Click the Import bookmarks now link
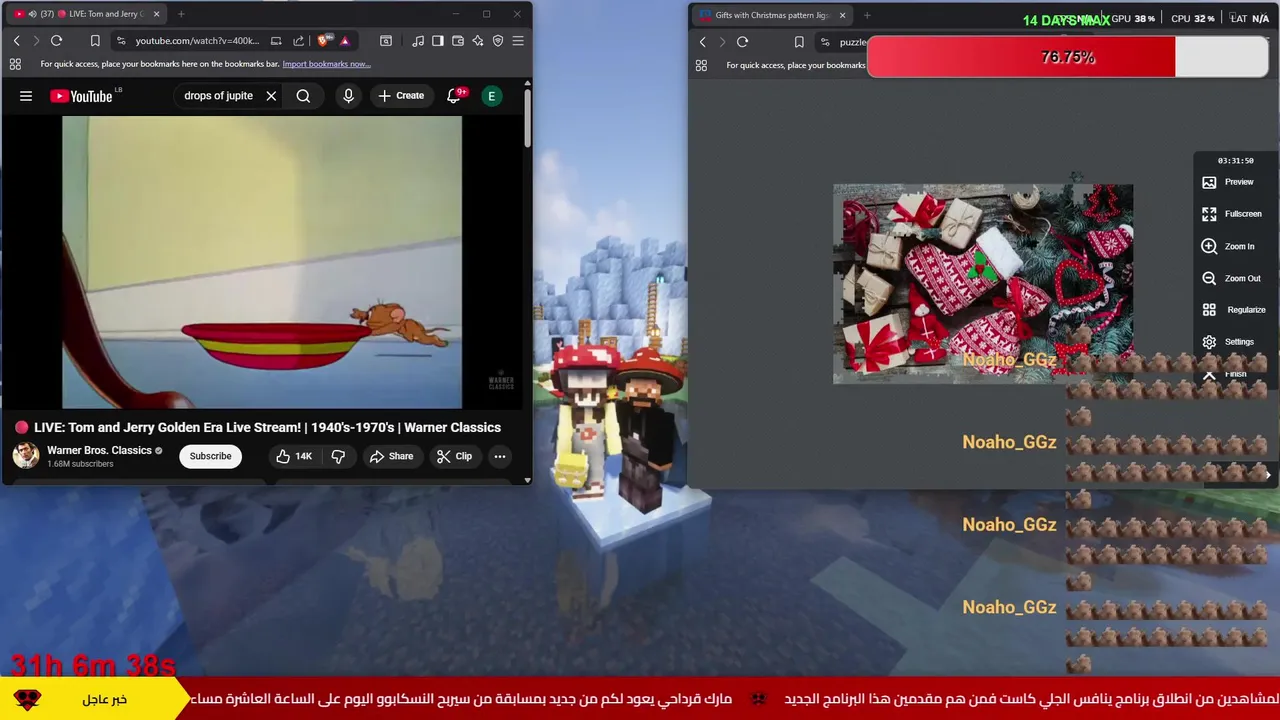The image size is (1280, 720). [x=326, y=64]
